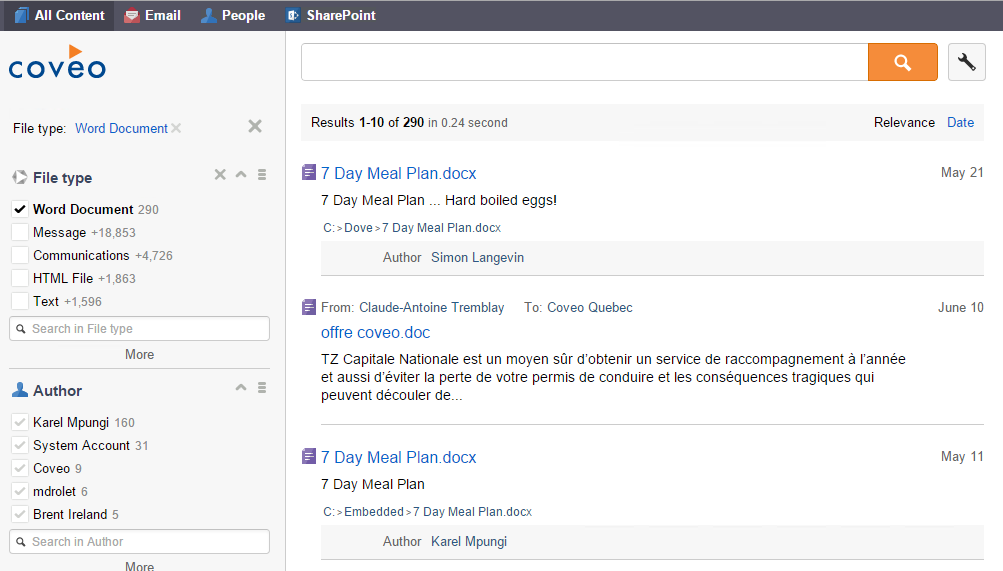Image resolution: width=1003 pixels, height=571 pixels.
Task: Toggle System Account author checkbox
Action: point(20,445)
